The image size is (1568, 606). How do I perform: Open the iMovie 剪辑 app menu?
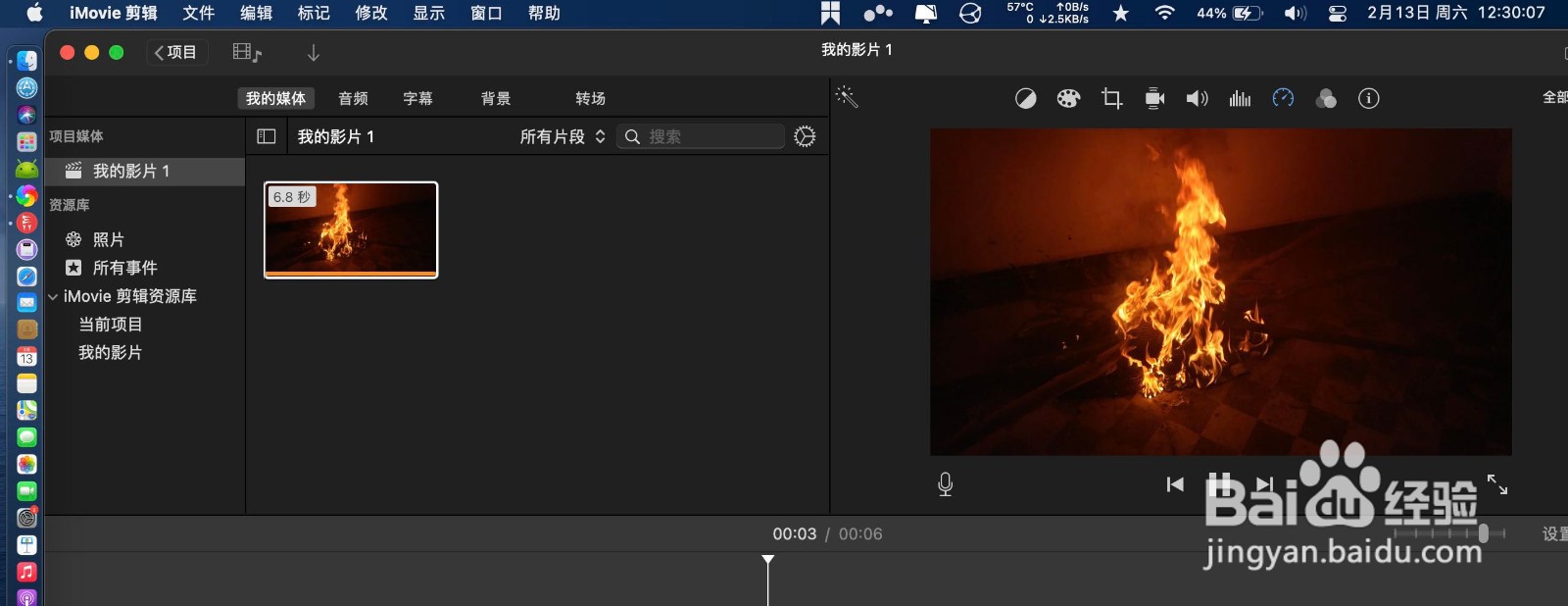click(113, 13)
